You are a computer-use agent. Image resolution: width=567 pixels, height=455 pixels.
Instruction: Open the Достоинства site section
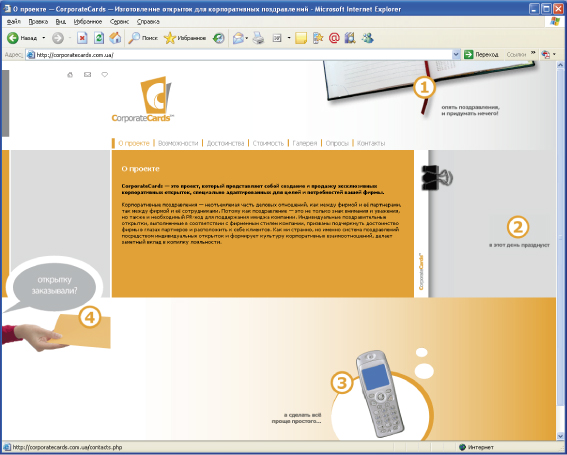coord(225,143)
